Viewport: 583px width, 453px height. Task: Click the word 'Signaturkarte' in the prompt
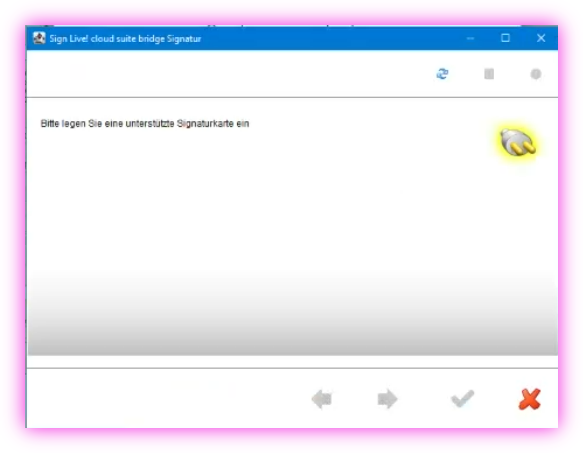[x=205, y=123]
